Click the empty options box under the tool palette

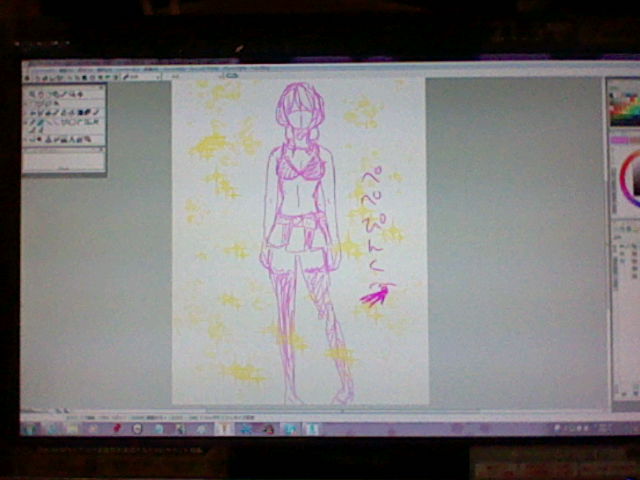click(63, 159)
